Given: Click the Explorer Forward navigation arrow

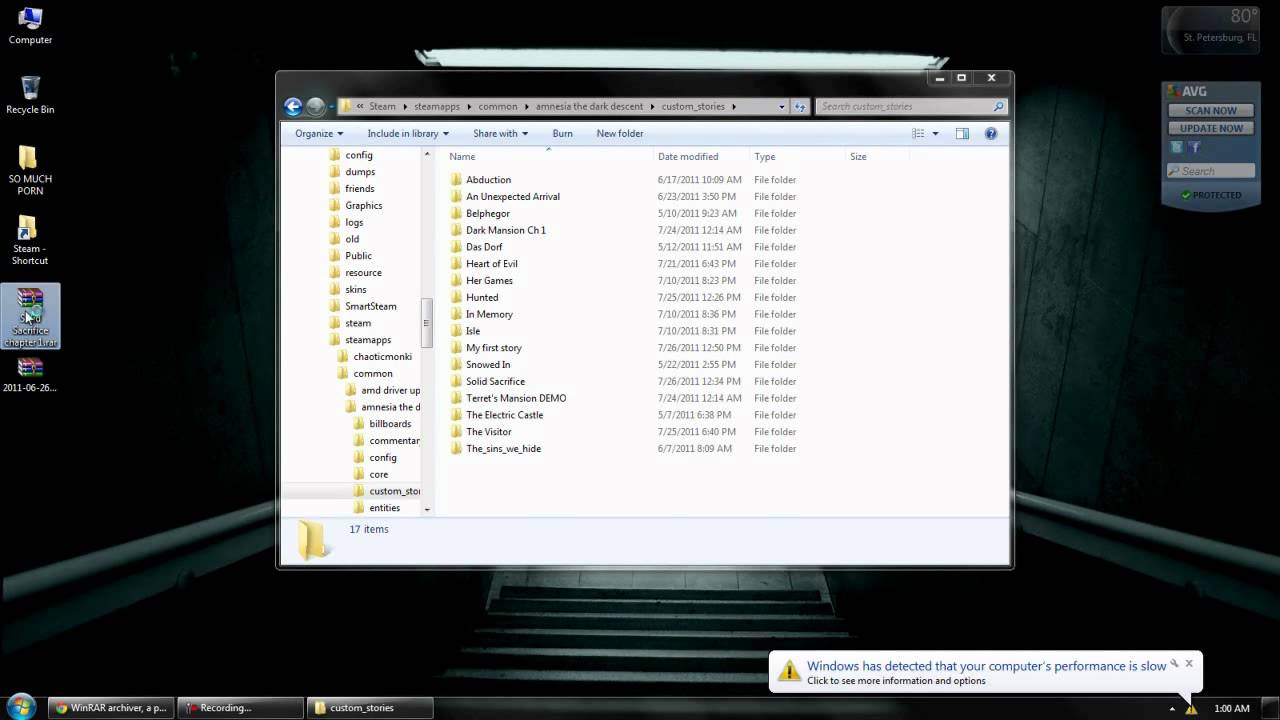Looking at the screenshot, I should (x=316, y=106).
